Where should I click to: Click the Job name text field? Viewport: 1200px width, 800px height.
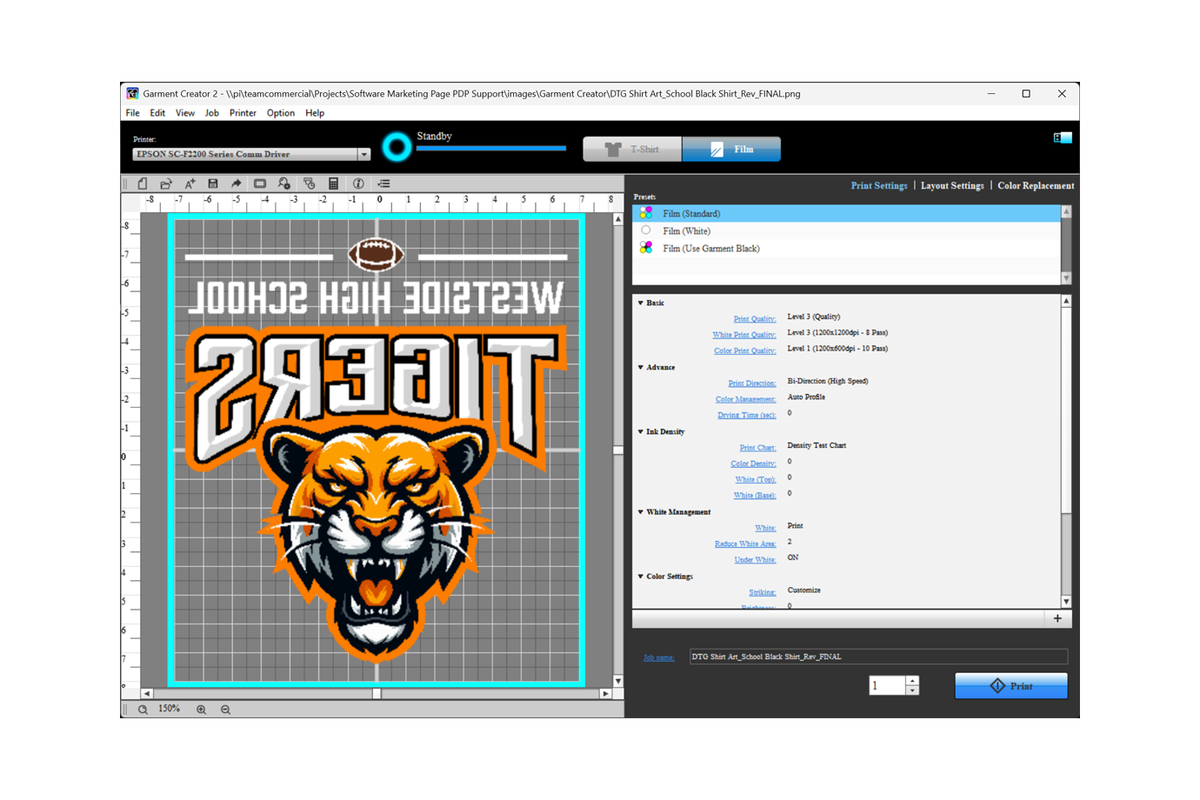point(878,657)
